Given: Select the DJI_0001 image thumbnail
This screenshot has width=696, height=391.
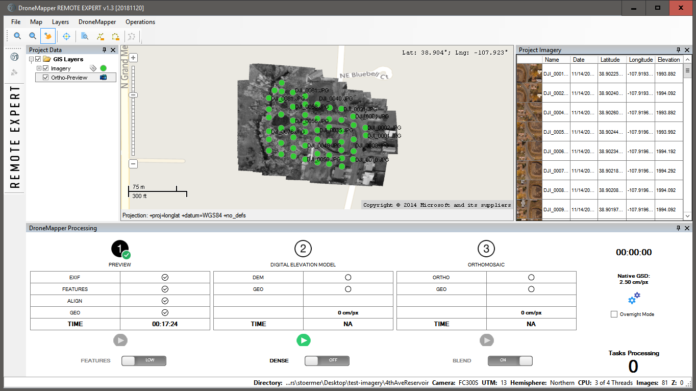Looking at the screenshot, I should [529, 74].
